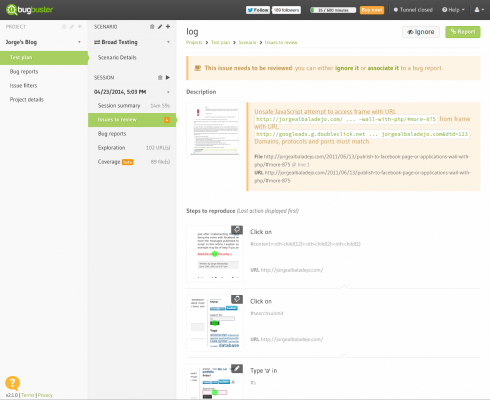
Task: Open the description screenshot thumbnail
Action: click(x=215, y=130)
